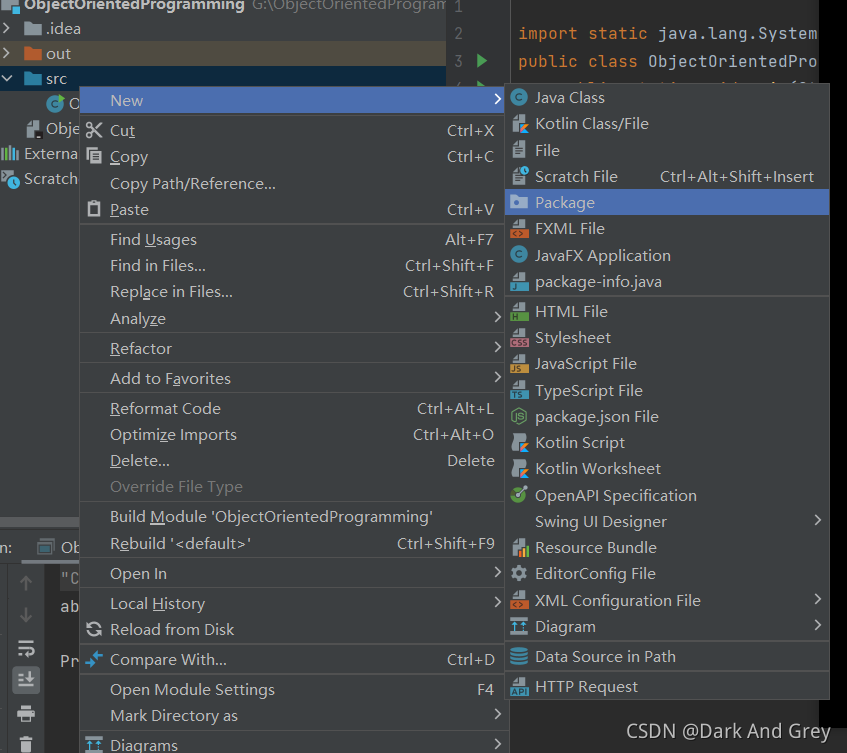Viewport: 847px width, 753px height.
Task: Click the Paste clipboard icon
Action: 94,209
